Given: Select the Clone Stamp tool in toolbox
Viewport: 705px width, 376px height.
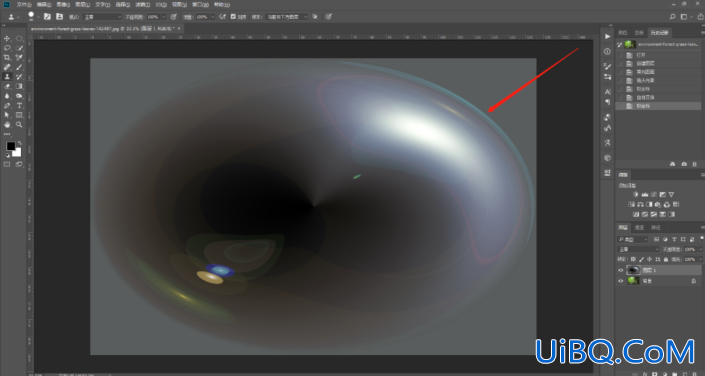Looking at the screenshot, I should pos(7,77).
